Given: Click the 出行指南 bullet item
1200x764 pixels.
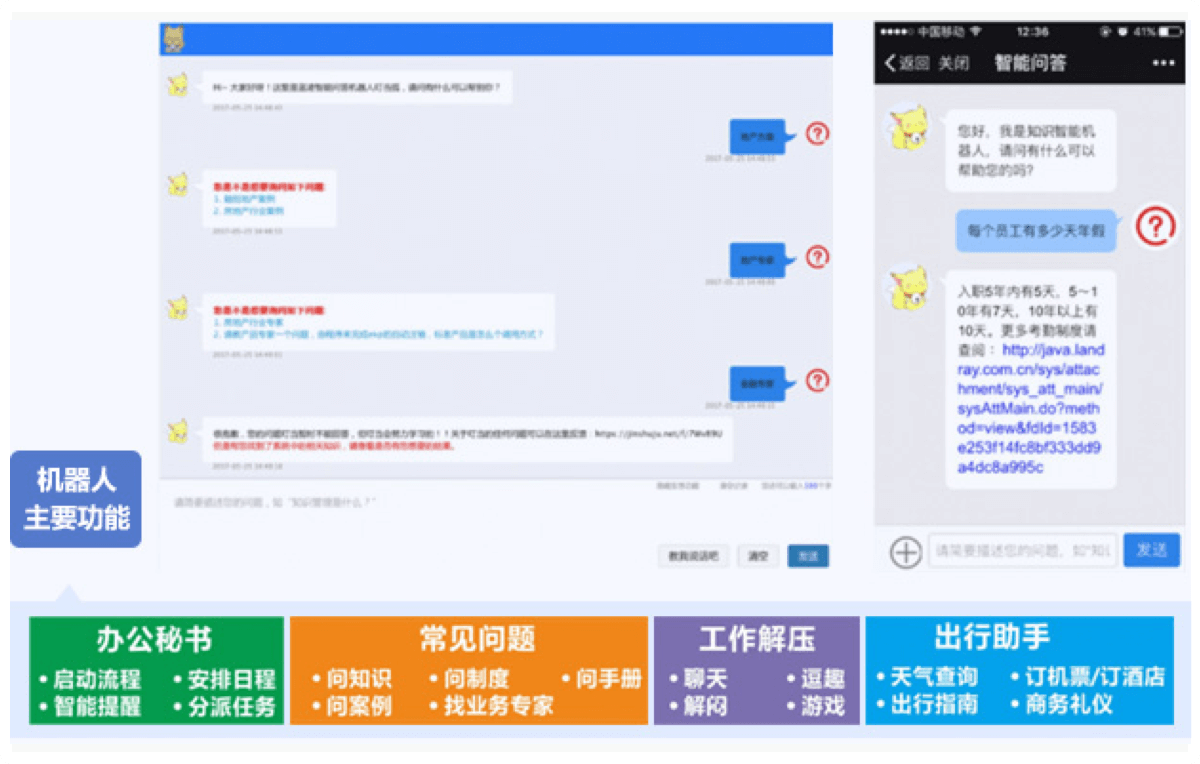Looking at the screenshot, I should tap(926, 704).
